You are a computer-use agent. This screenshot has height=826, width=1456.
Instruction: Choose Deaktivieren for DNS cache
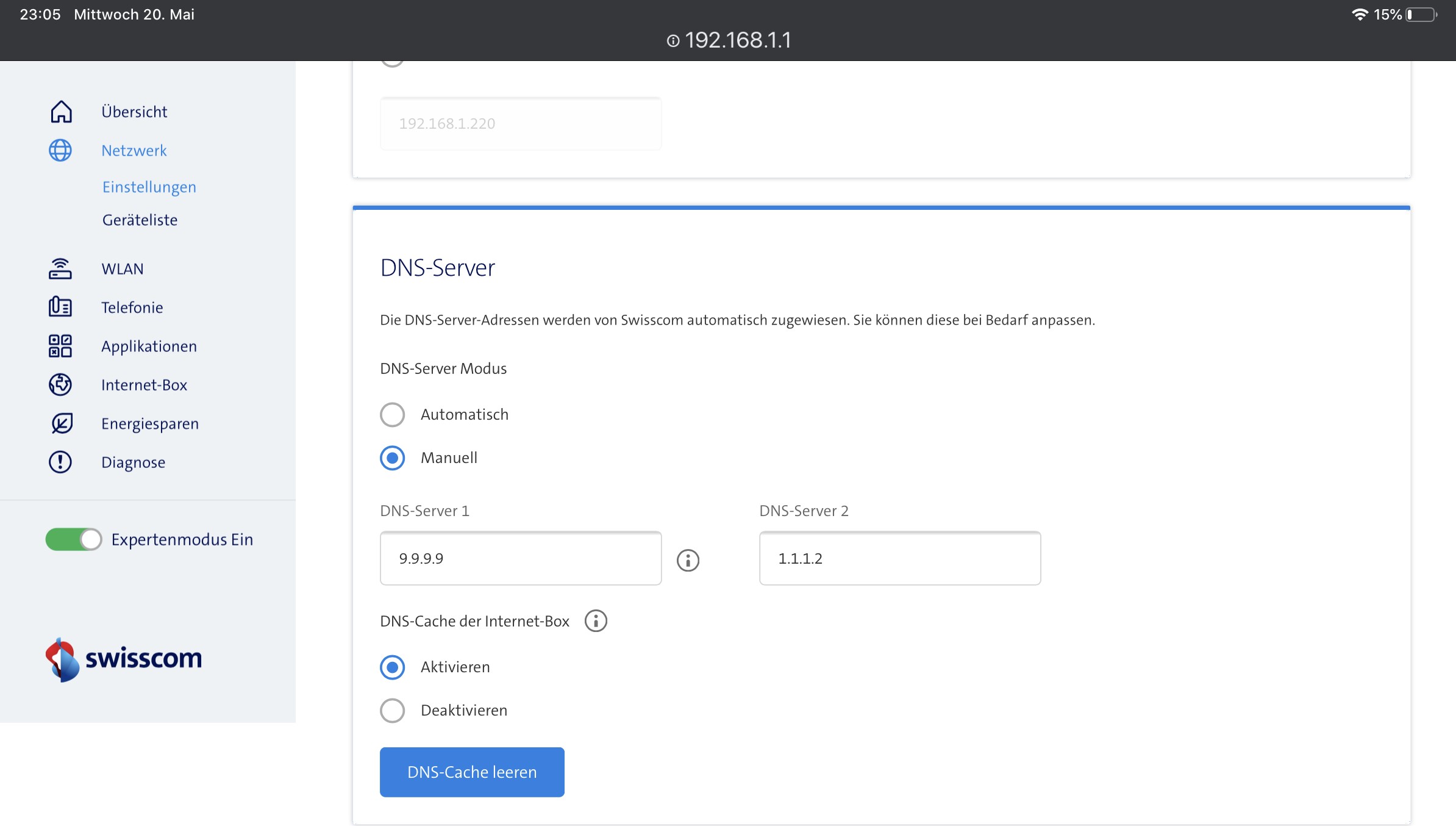392,710
